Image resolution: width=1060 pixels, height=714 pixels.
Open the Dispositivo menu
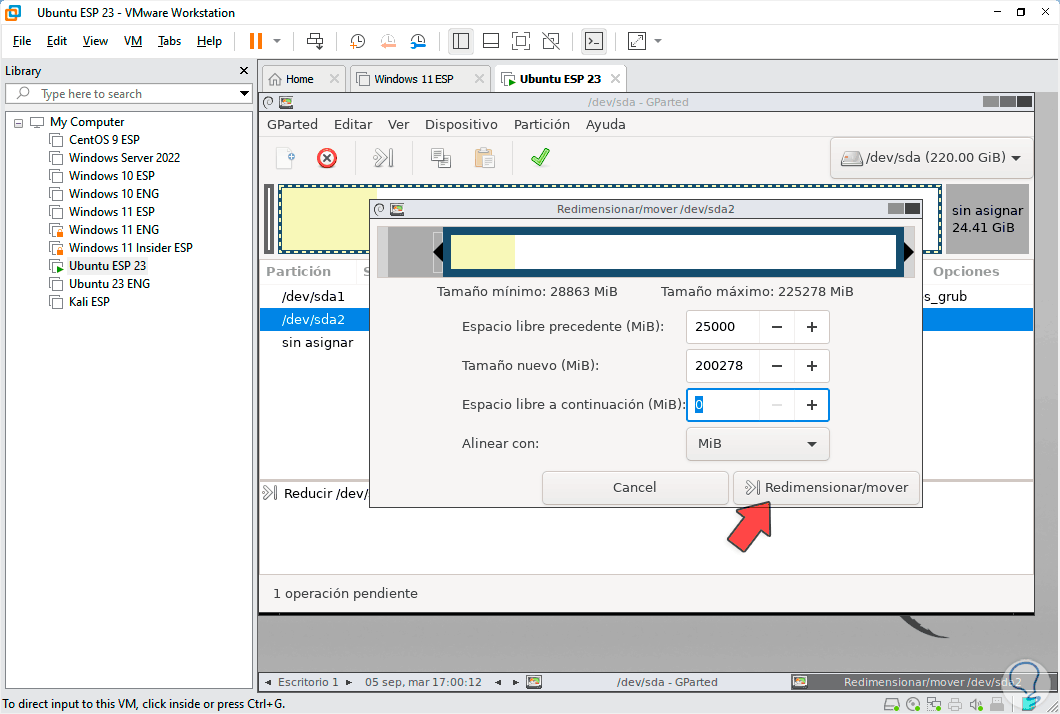[461, 124]
